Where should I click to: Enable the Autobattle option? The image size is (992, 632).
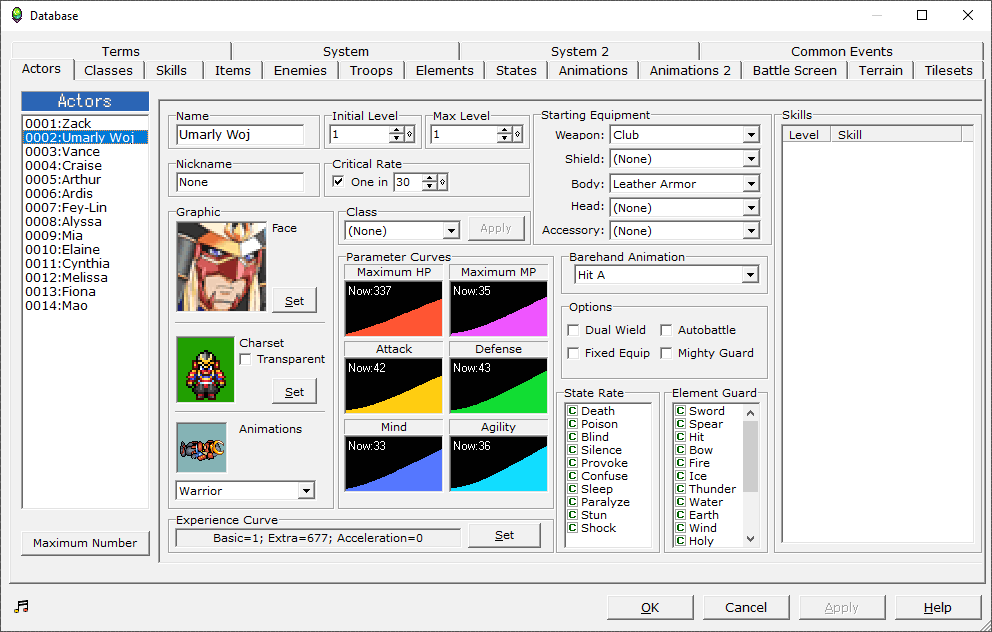tap(666, 330)
